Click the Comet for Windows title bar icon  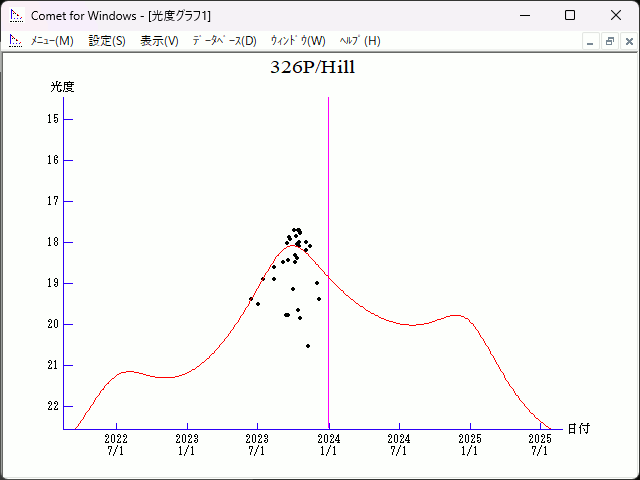click(x=15, y=15)
